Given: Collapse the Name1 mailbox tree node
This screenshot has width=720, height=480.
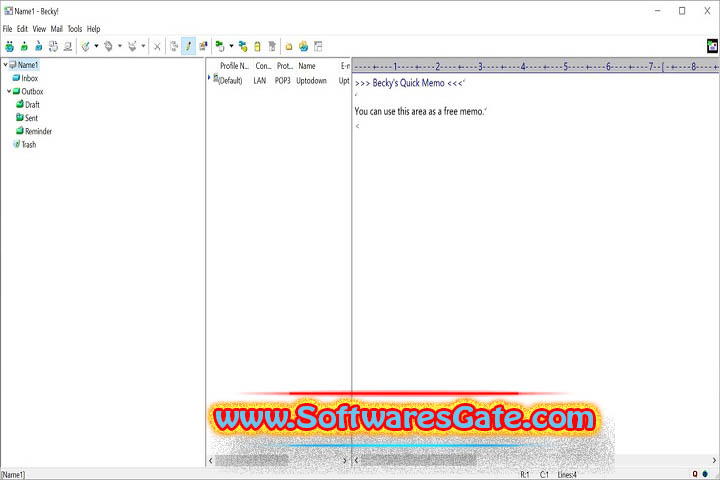Looking at the screenshot, I should pyautogui.click(x=6, y=65).
